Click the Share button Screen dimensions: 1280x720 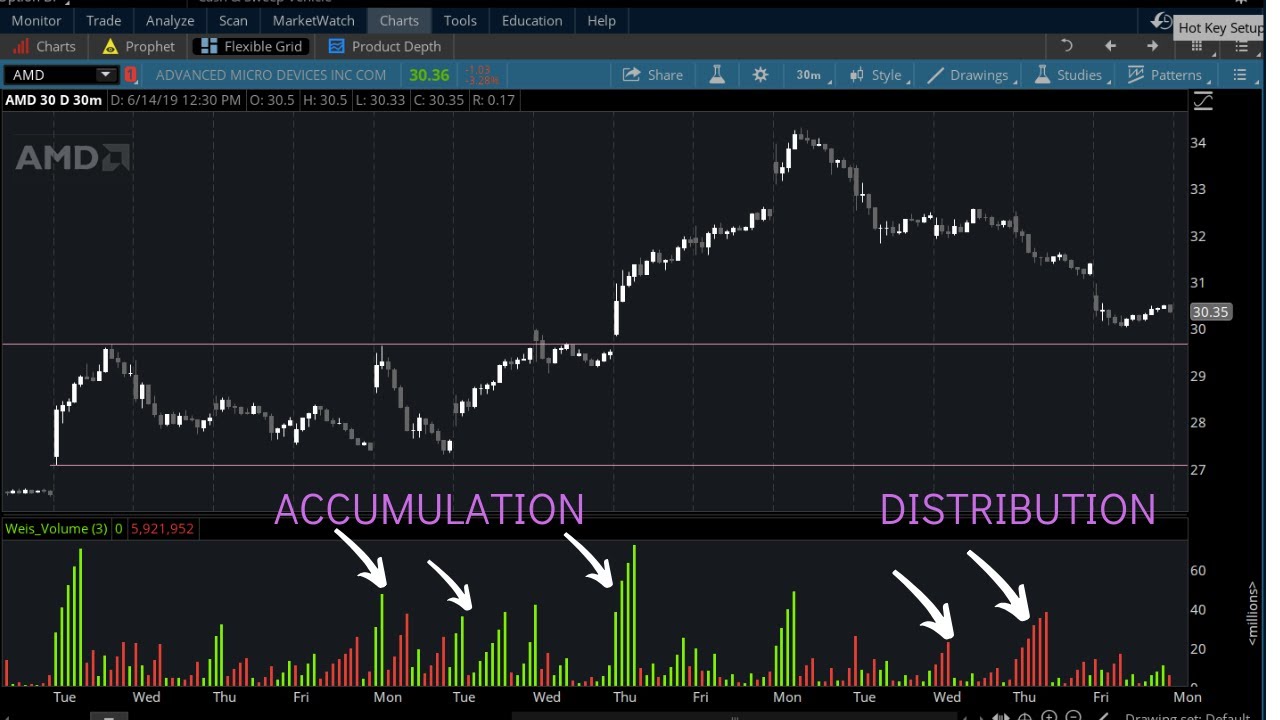pos(652,75)
